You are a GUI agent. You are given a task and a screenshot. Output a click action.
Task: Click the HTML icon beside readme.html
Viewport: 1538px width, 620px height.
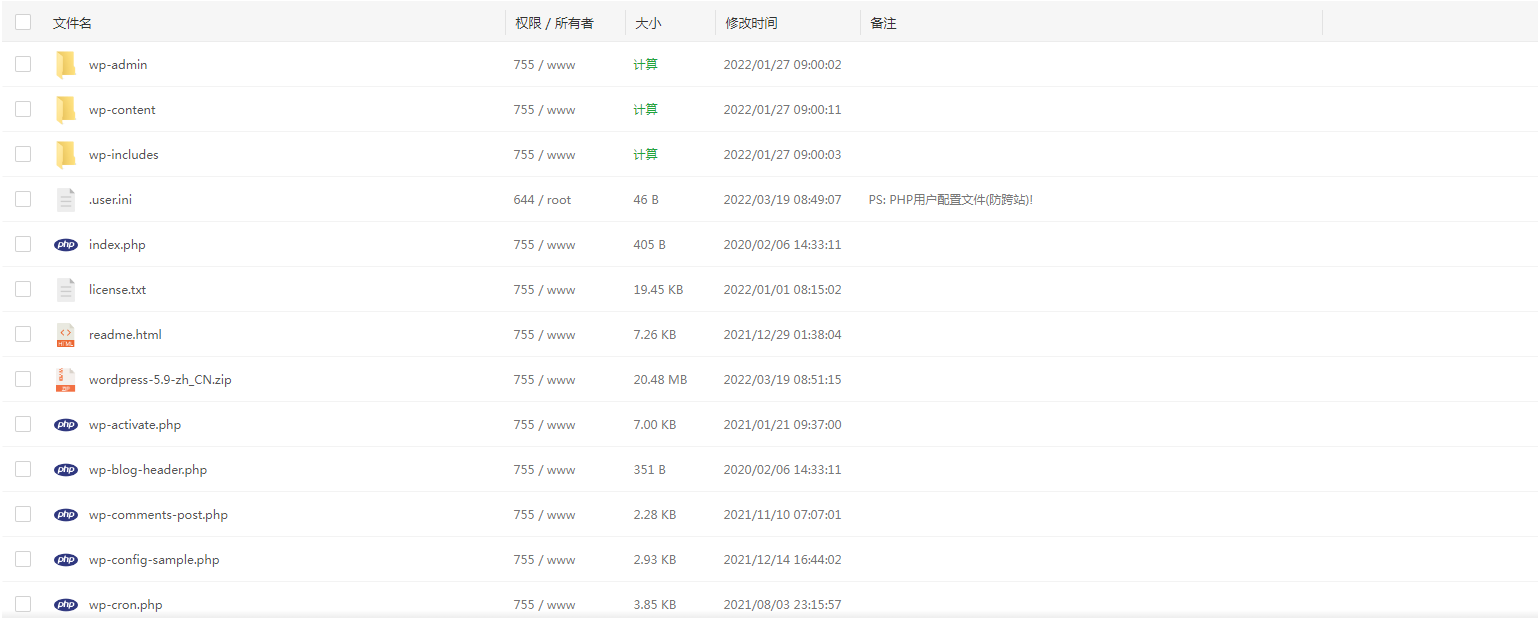click(x=66, y=335)
